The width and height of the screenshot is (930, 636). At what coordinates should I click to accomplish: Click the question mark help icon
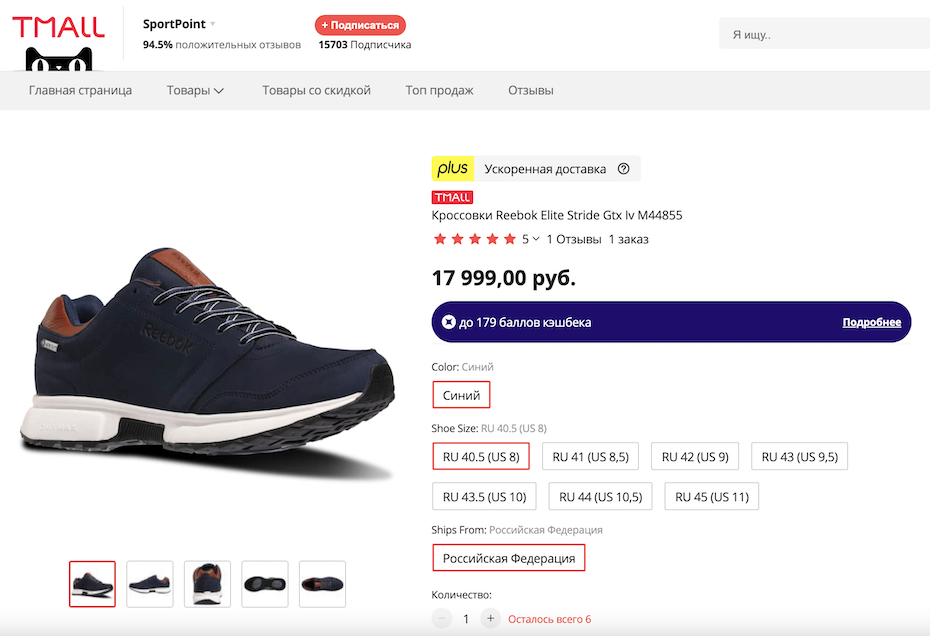click(624, 169)
